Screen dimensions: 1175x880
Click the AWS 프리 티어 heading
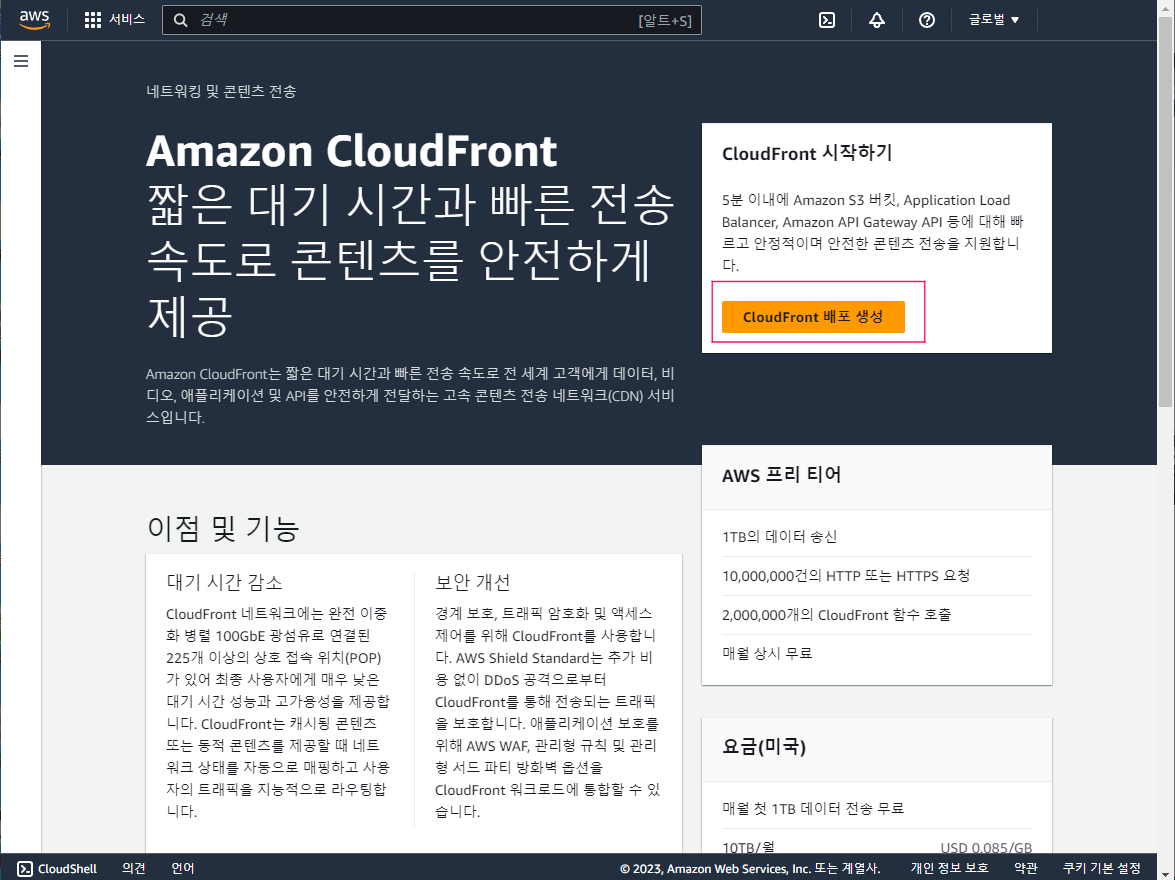tap(781, 474)
